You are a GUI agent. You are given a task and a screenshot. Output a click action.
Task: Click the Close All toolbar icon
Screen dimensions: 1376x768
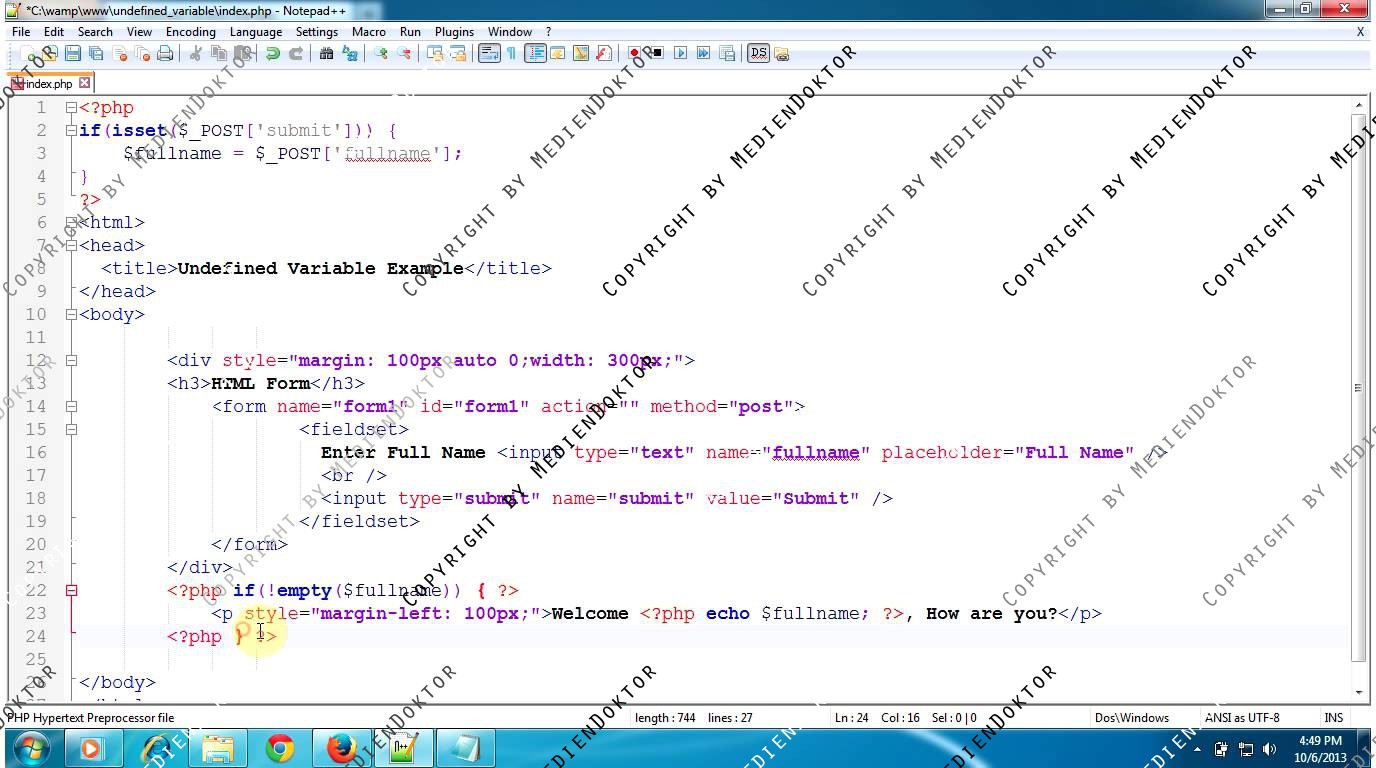tap(142, 53)
